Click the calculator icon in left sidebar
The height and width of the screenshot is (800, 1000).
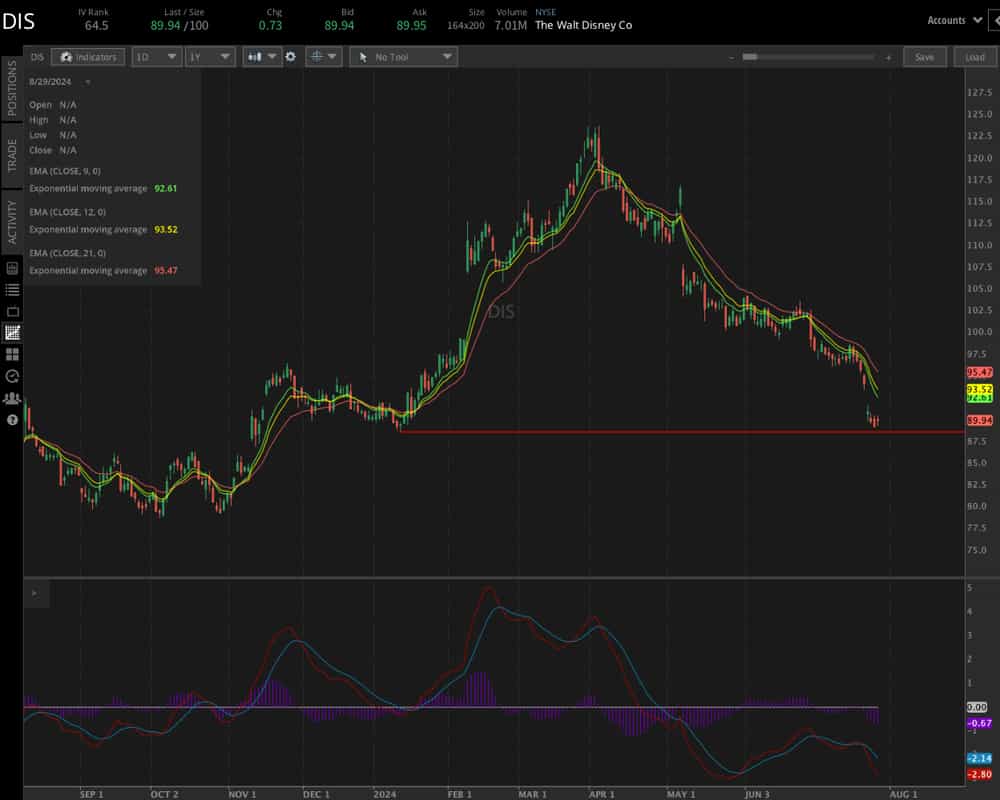coord(12,268)
